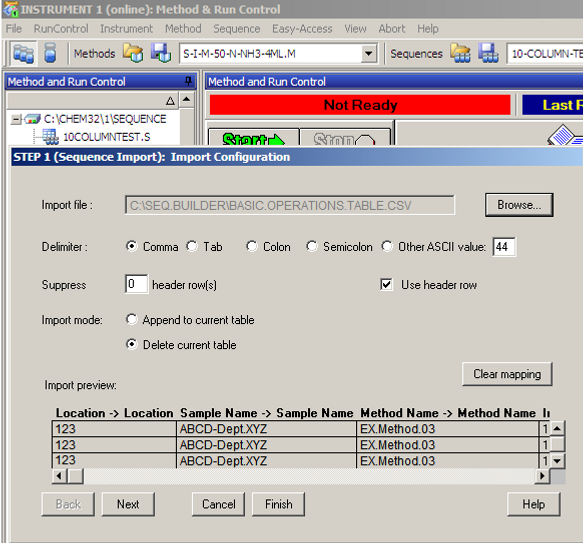The height and width of the screenshot is (543, 583).
Task: Click the Clear mapping button
Action: tap(507, 374)
